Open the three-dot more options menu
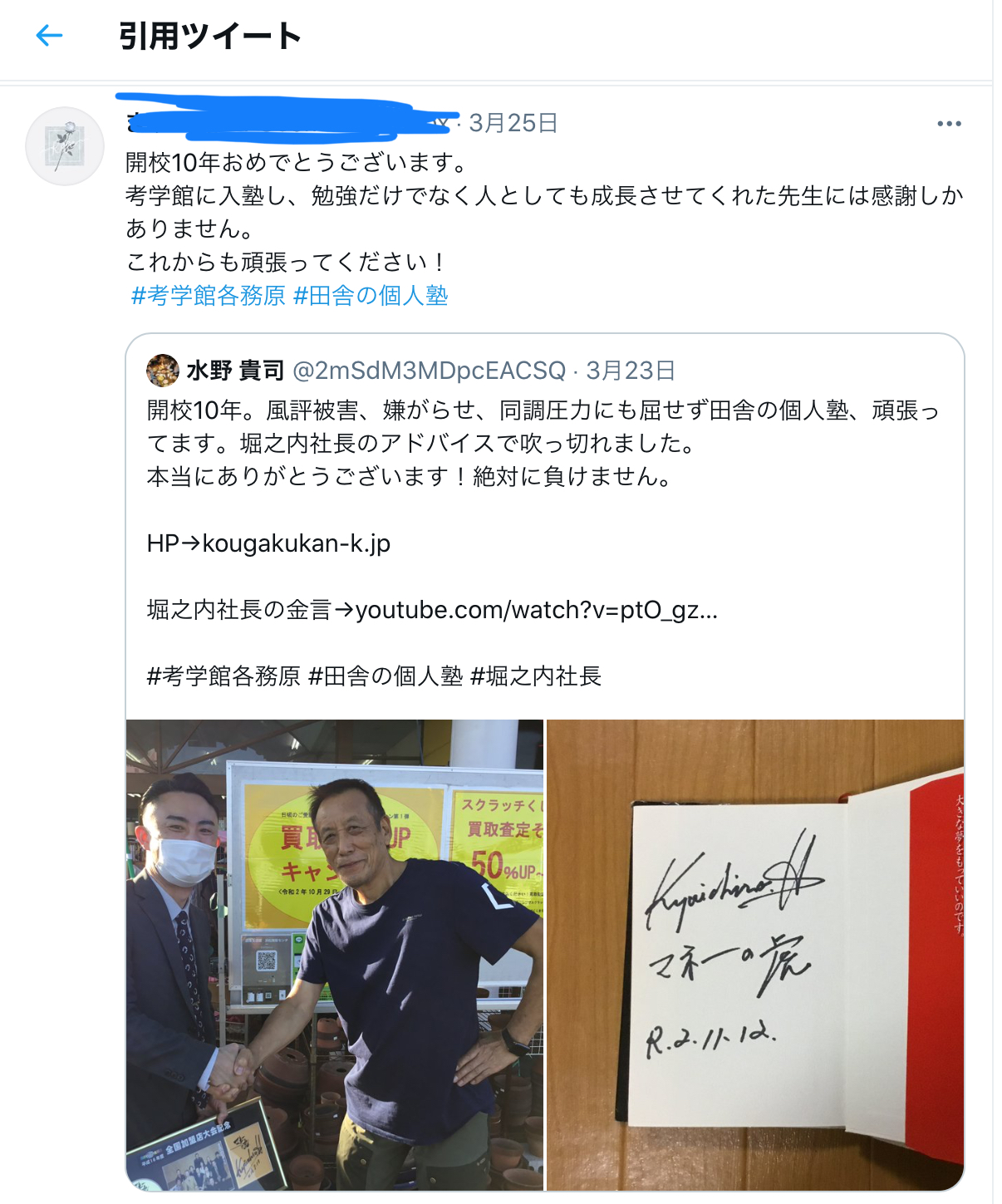Screen dimensions: 1002x1204 [949, 123]
